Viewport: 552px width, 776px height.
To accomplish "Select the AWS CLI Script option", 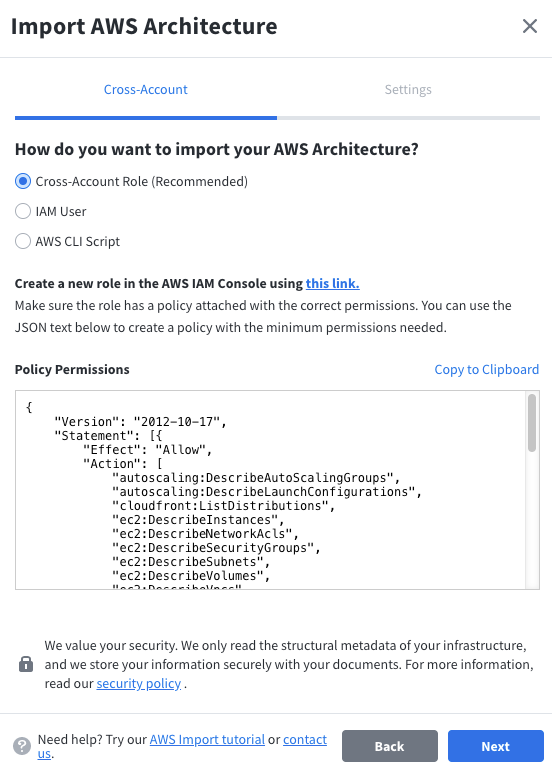I will [x=23, y=242].
